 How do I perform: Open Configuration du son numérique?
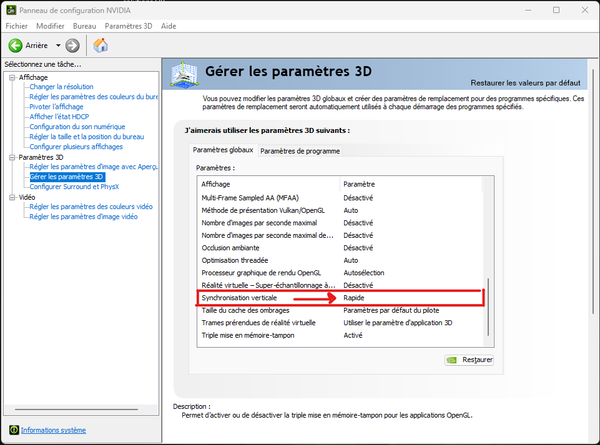[77, 127]
